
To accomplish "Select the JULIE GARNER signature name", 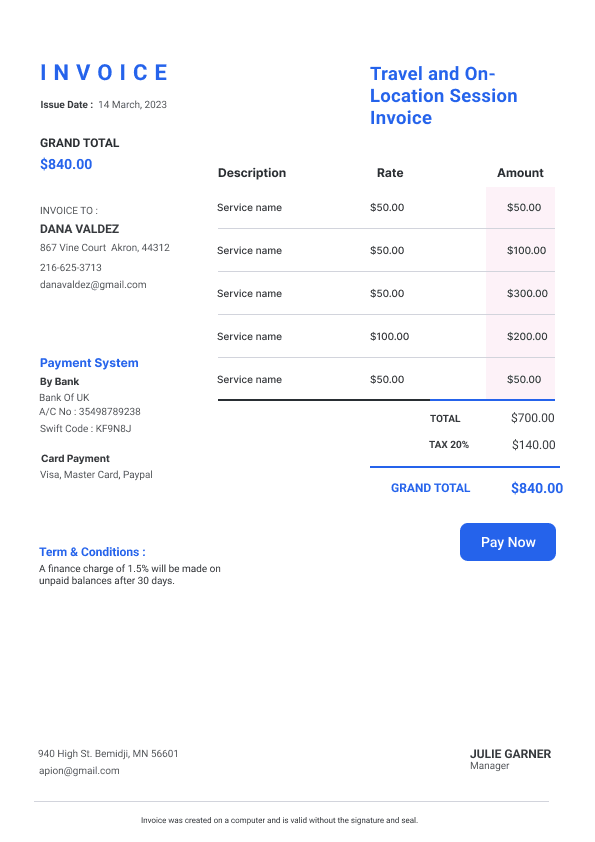I will [x=510, y=754].
